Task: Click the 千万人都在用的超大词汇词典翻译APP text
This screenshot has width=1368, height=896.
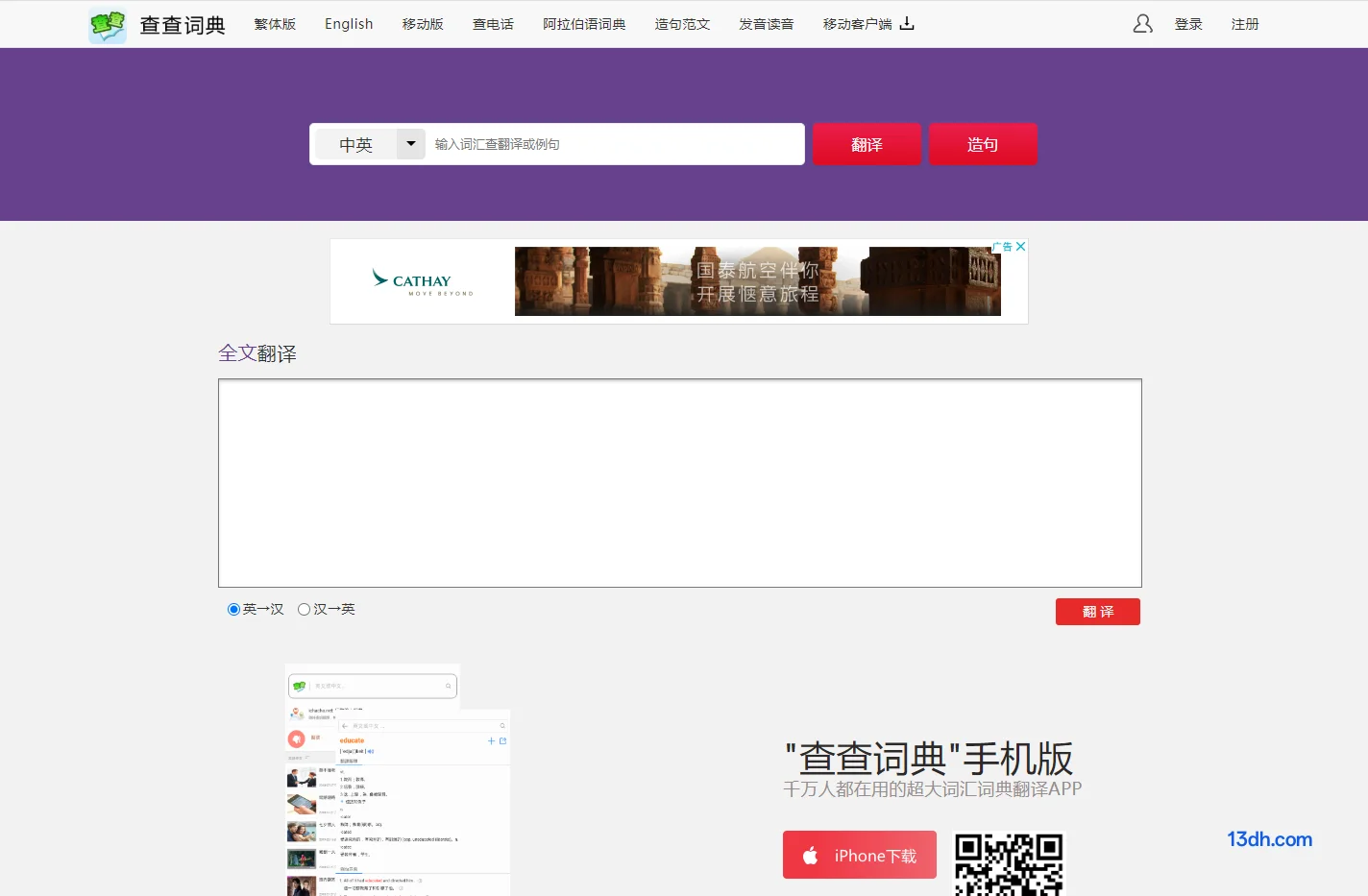Action: 933,789
